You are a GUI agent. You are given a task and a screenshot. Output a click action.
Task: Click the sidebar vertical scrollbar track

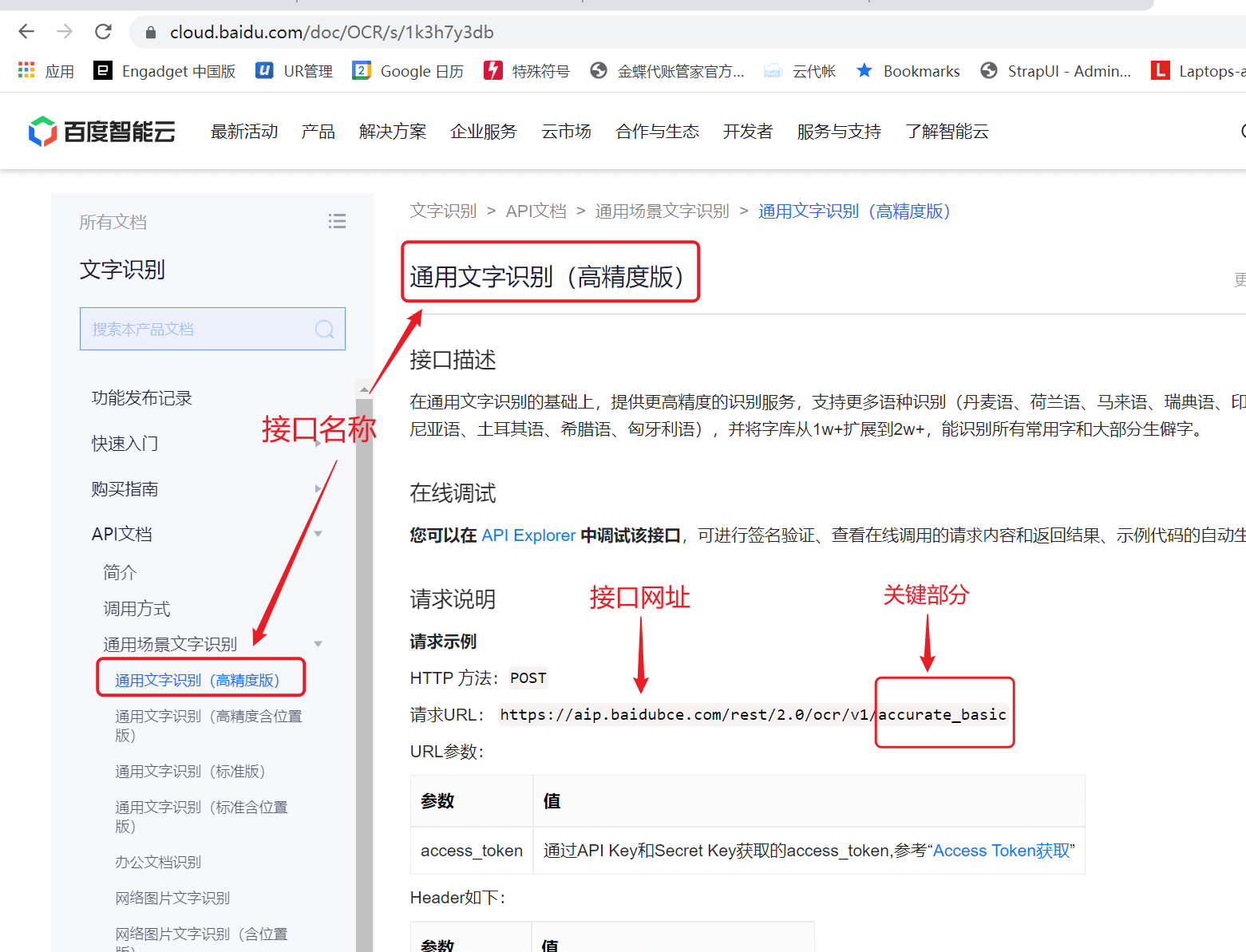pyautogui.click(x=364, y=674)
